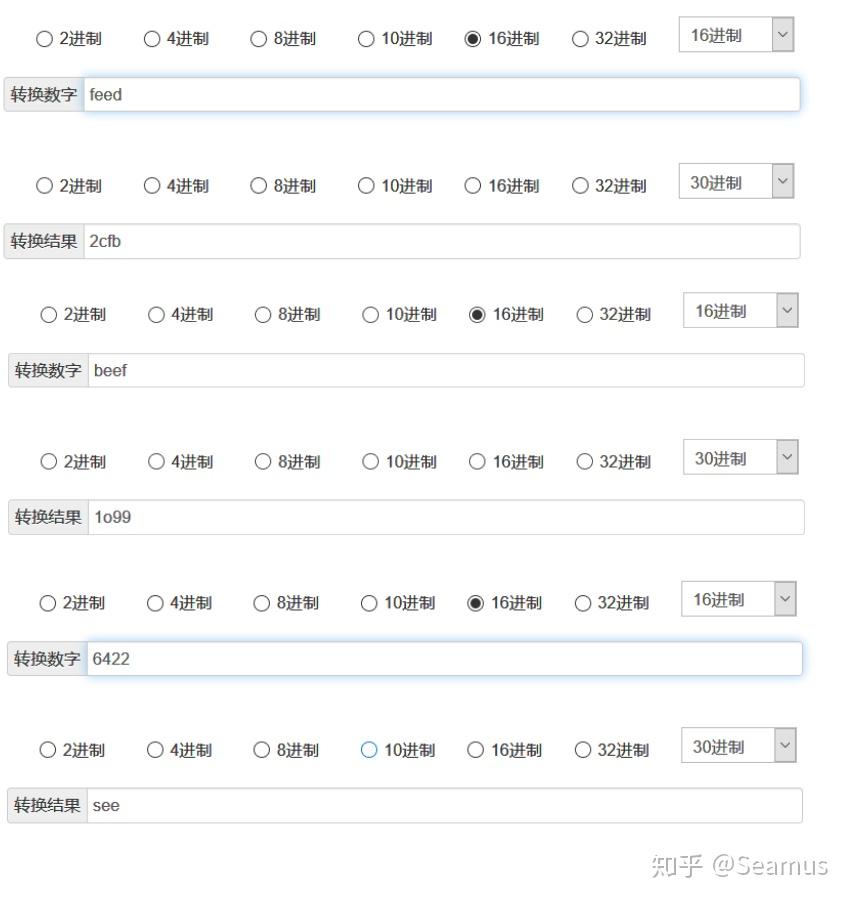Select 4进制 radio in the last row

(153, 749)
